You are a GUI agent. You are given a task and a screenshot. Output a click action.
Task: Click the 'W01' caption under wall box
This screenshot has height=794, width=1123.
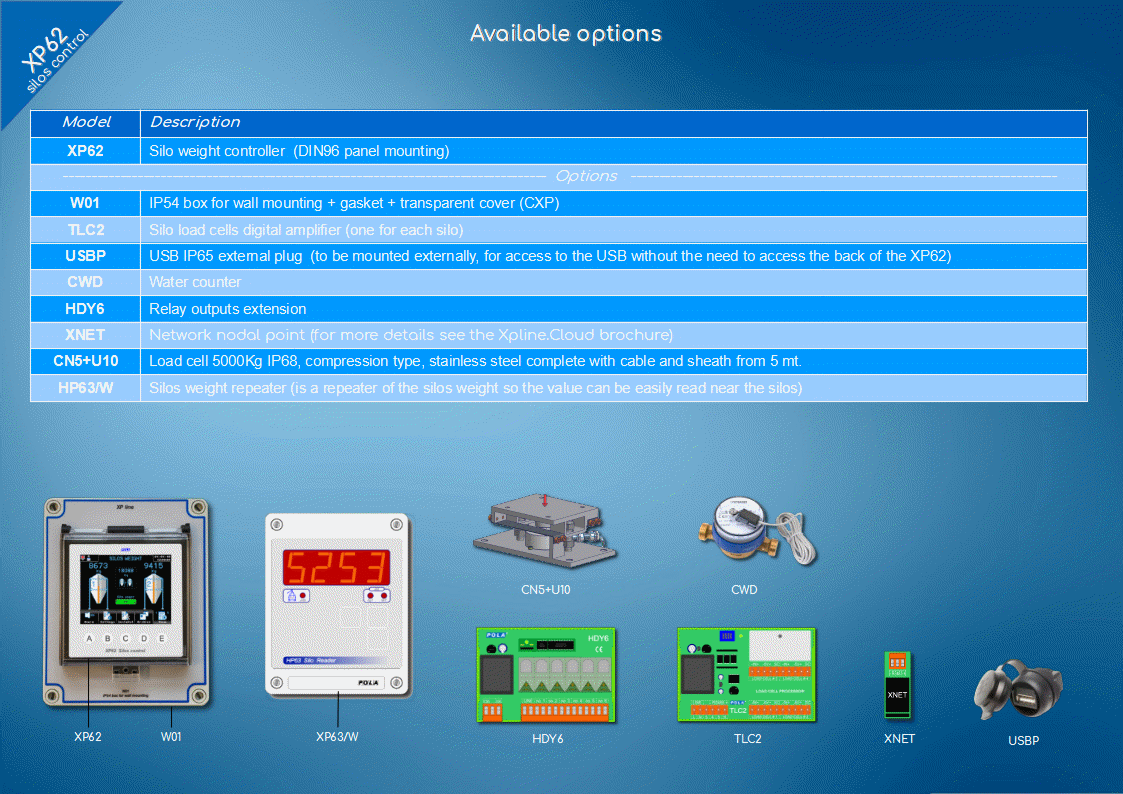tap(171, 737)
